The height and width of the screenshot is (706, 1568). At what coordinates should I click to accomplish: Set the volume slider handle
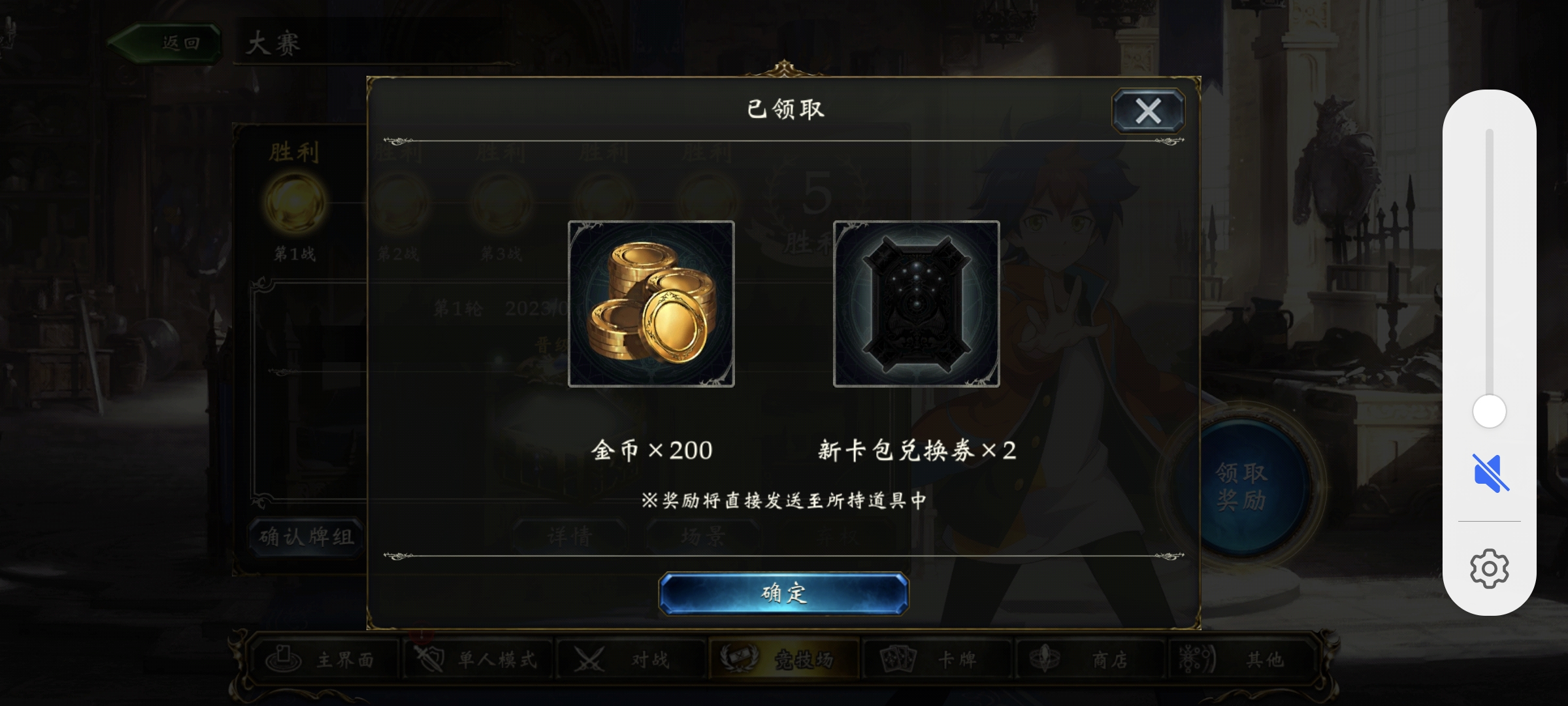click(1490, 412)
